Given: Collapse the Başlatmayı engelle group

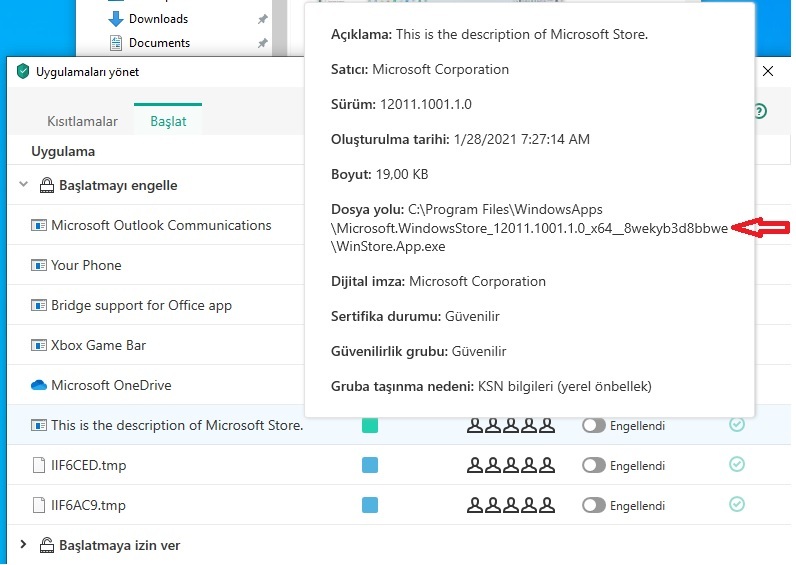Looking at the screenshot, I should 24,185.
